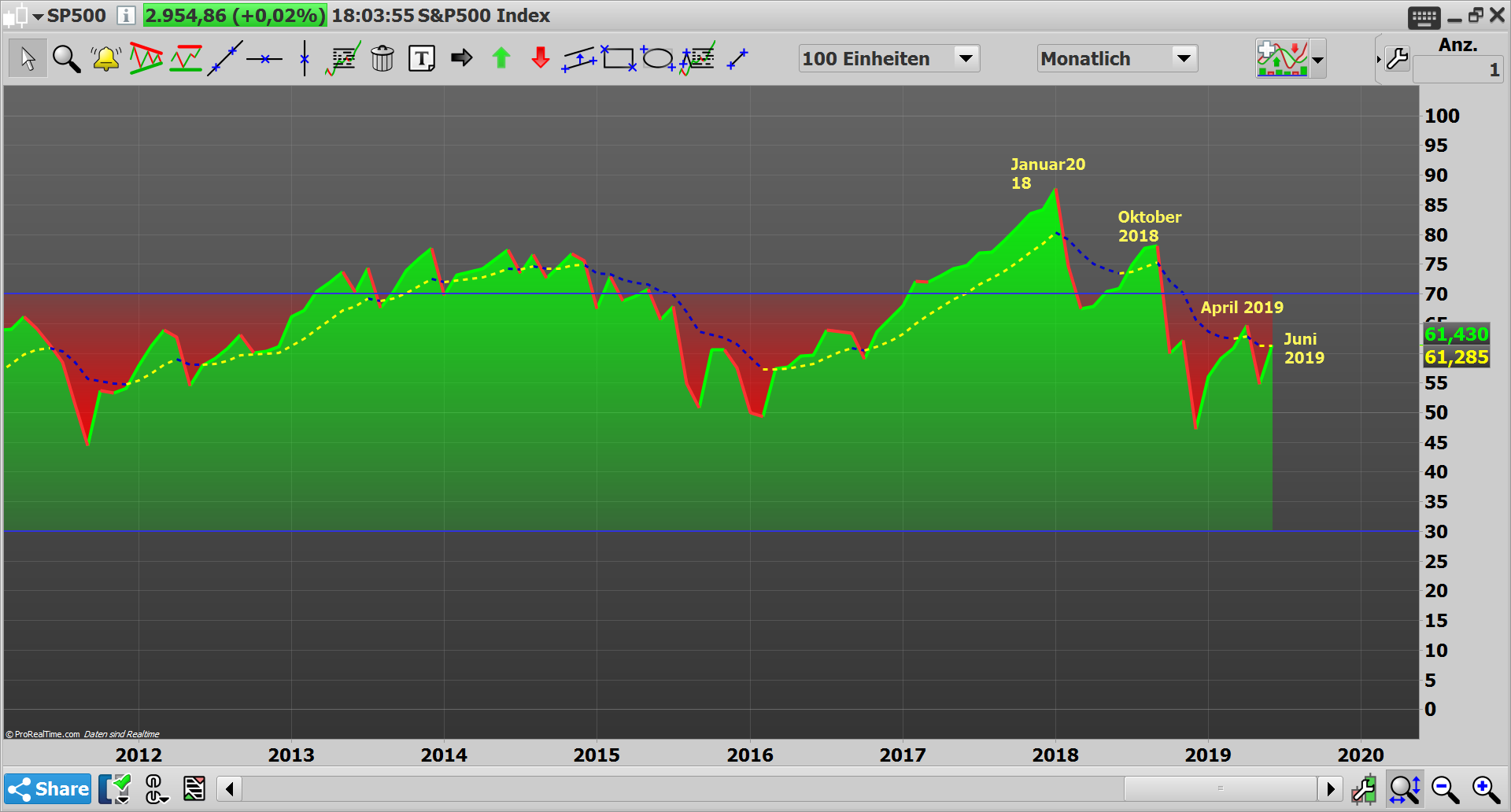Select the rectangle drawing tool
This screenshot has width=1511, height=812.
click(x=619, y=57)
